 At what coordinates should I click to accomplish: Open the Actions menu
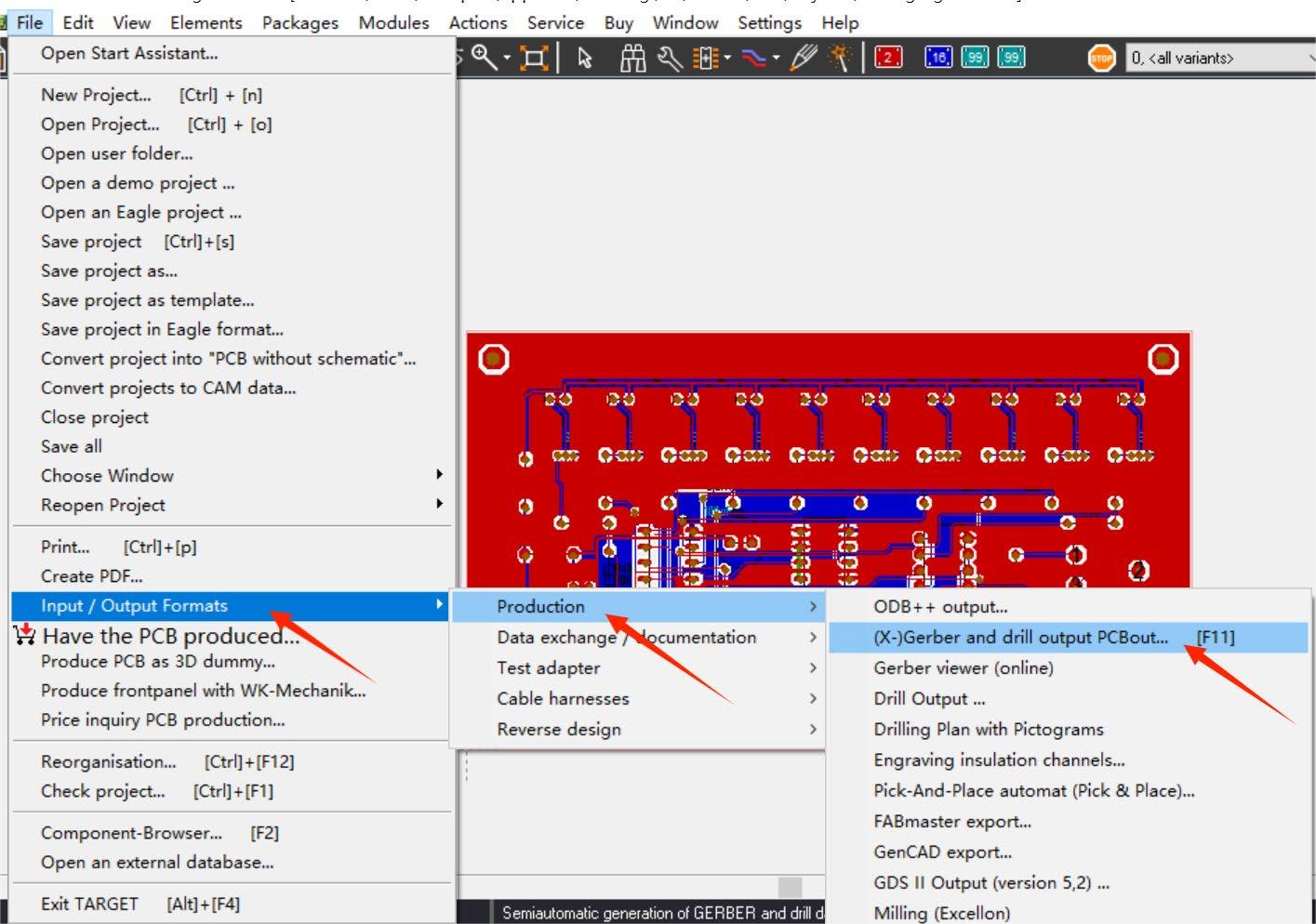[x=478, y=22]
